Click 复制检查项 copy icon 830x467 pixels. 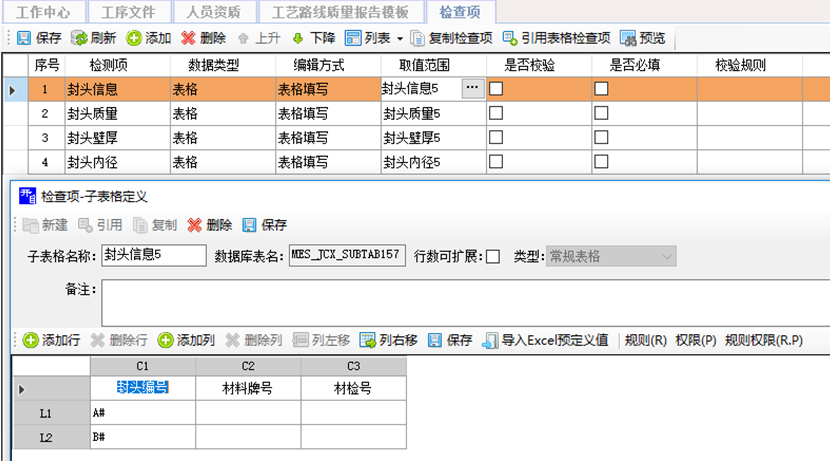pyautogui.click(x=418, y=38)
